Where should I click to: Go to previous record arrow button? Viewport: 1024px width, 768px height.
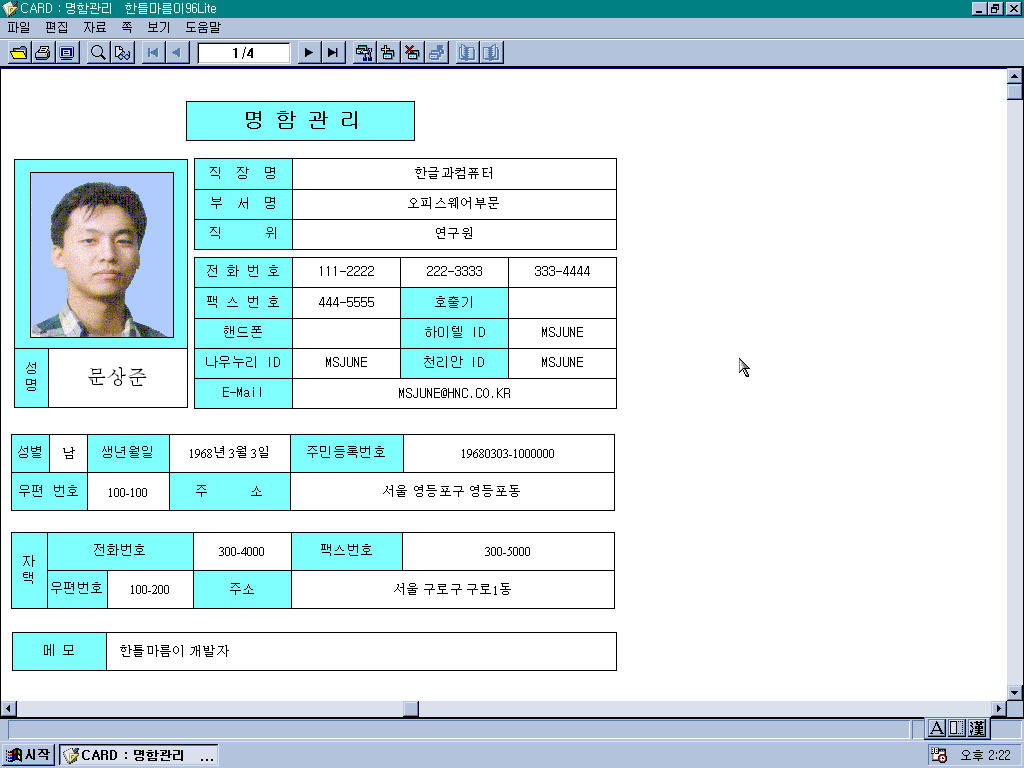point(177,53)
